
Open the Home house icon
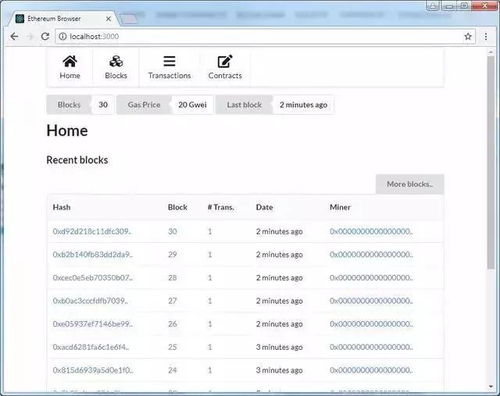point(70,61)
